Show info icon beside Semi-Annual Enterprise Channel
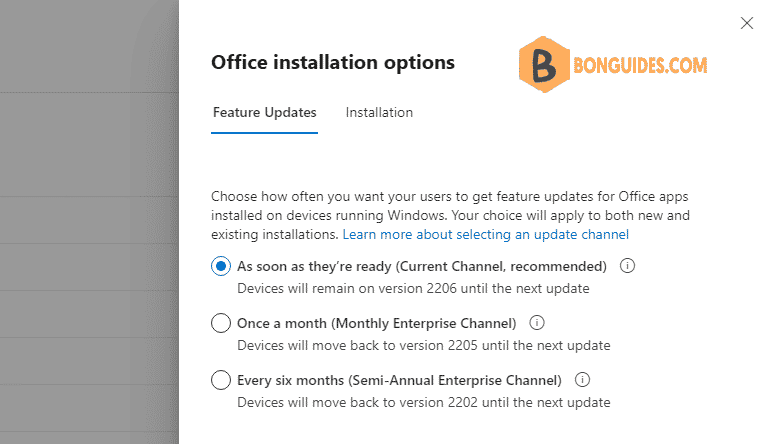Viewport: 768px width, 444px height. pyautogui.click(x=582, y=379)
